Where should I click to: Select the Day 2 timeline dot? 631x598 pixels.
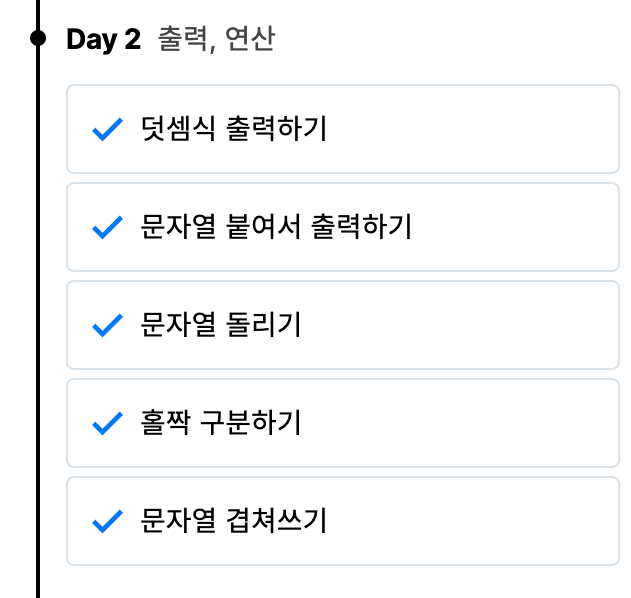click(38, 39)
